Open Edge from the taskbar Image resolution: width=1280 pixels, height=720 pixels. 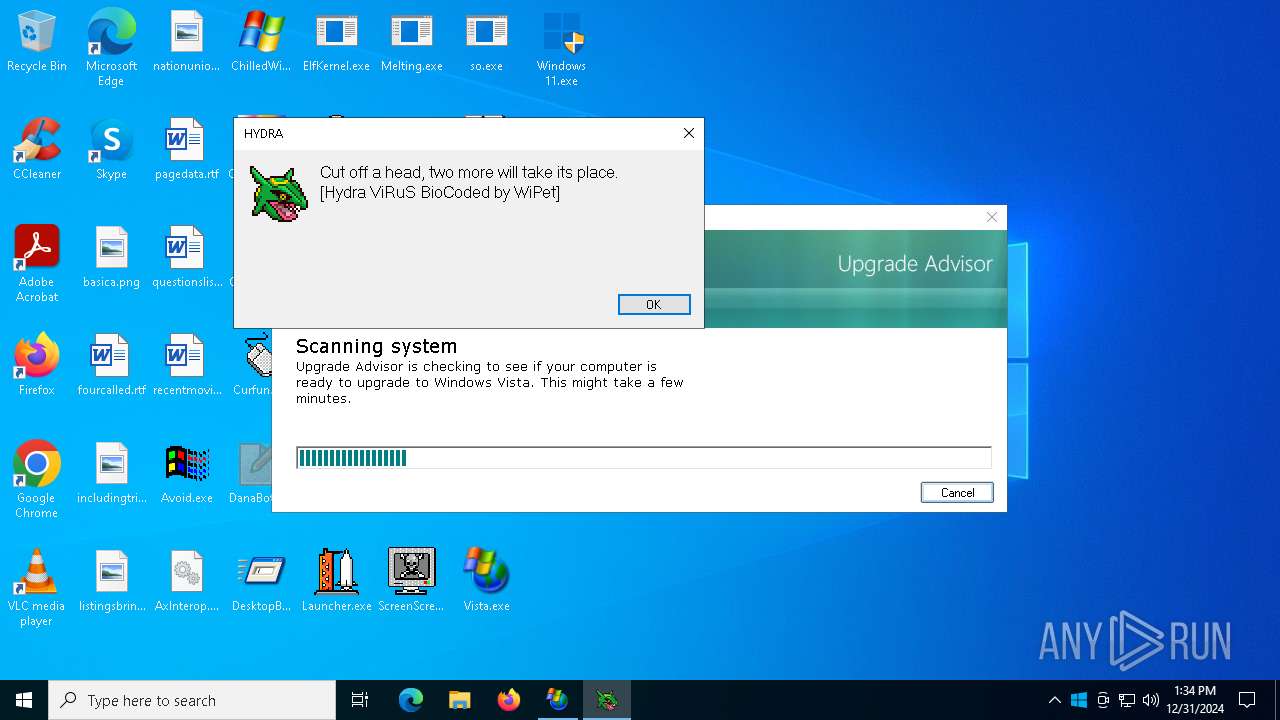(x=411, y=700)
